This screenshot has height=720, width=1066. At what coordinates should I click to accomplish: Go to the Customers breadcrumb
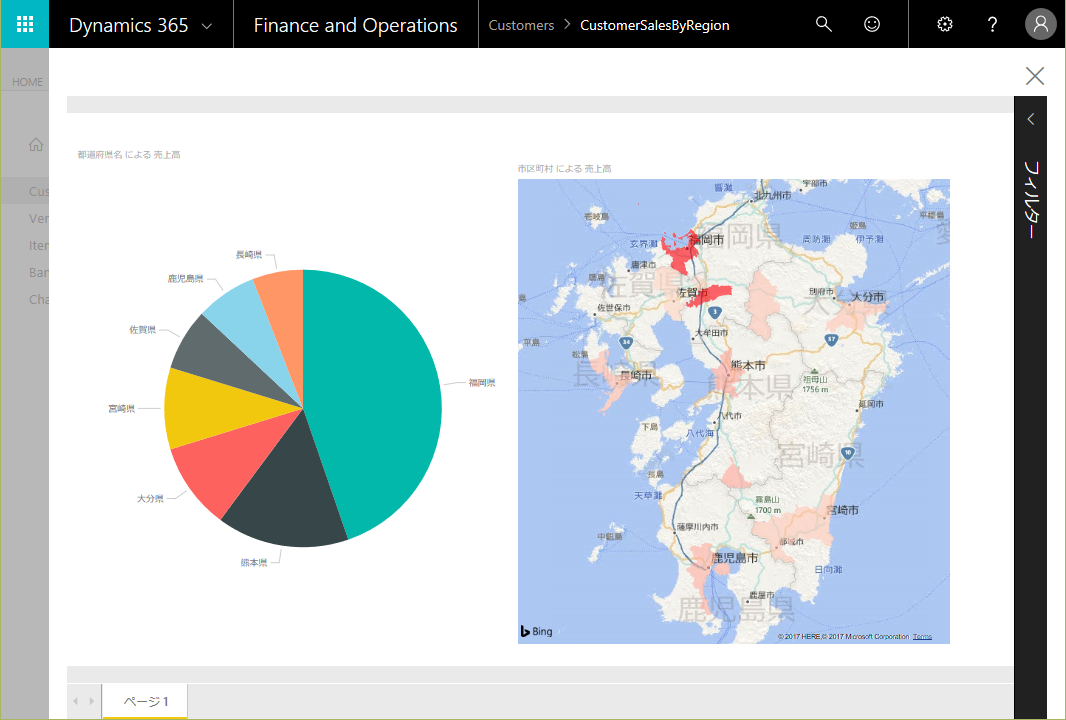[521, 25]
